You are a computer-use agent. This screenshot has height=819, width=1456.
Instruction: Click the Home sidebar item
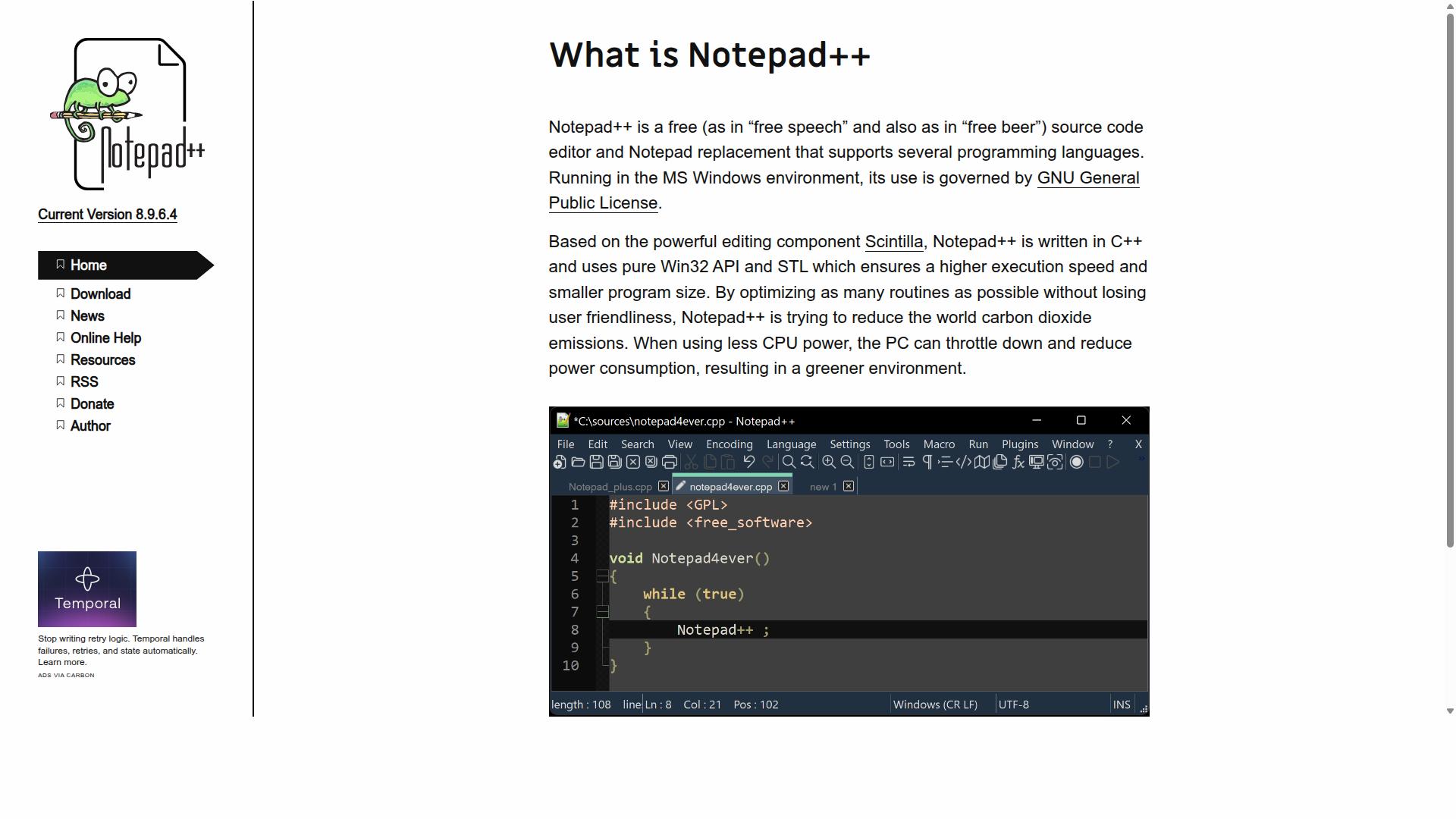click(126, 265)
